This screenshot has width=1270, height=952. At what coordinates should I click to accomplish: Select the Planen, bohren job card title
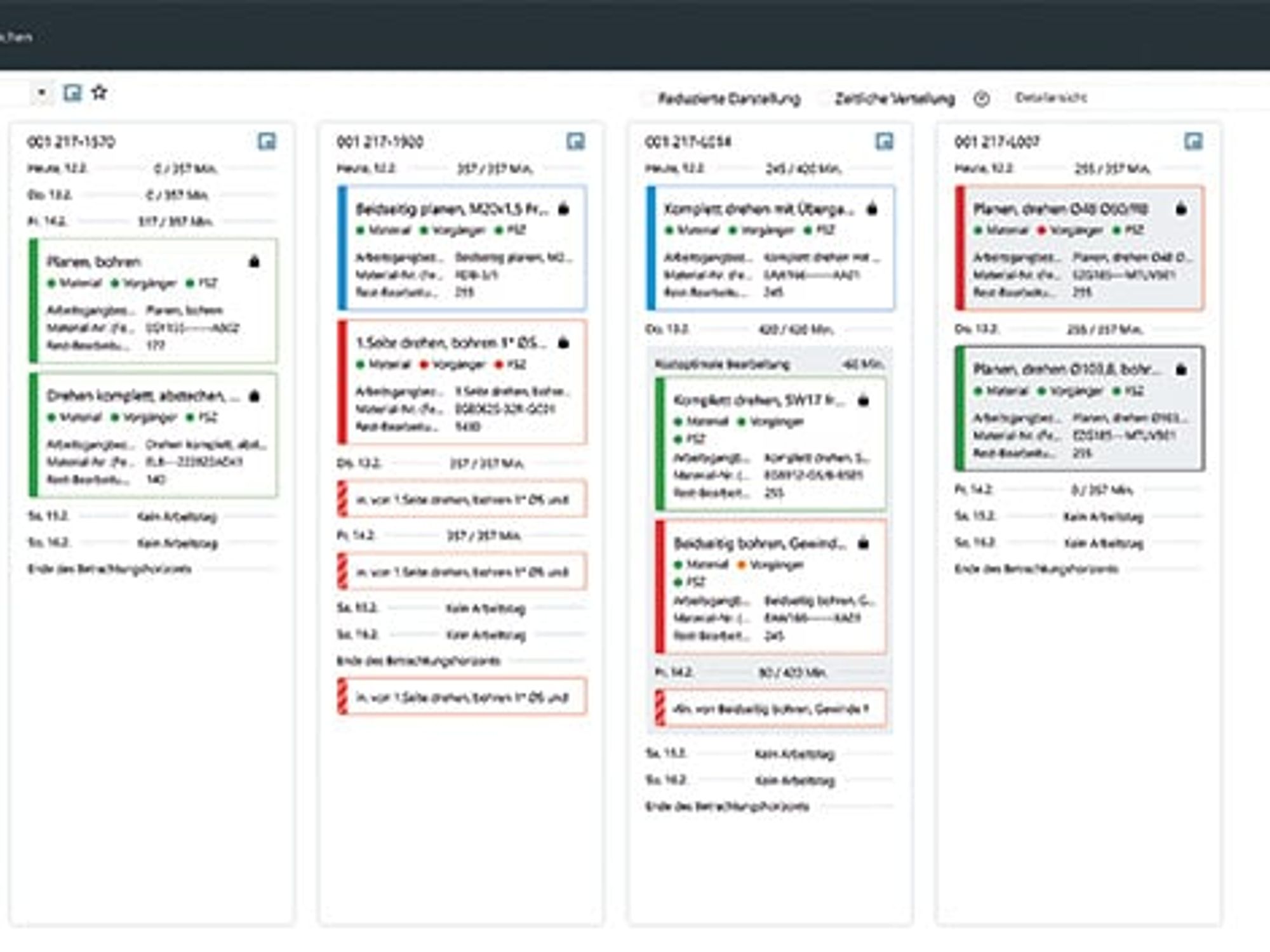click(x=94, y=261)
